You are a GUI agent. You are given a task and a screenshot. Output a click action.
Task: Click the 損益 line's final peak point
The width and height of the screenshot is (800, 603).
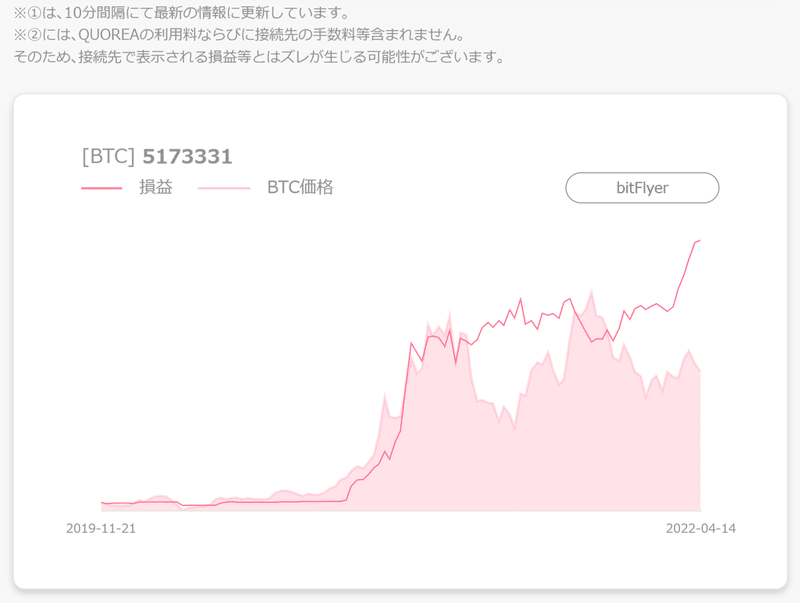(699, 240)
